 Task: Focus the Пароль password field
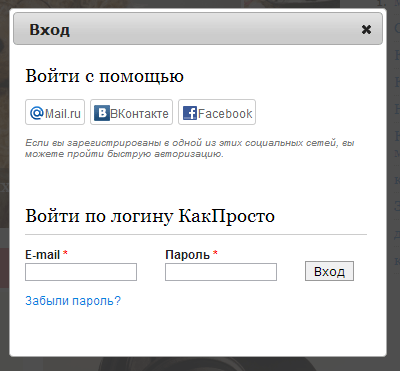click(x=221, y=272)
